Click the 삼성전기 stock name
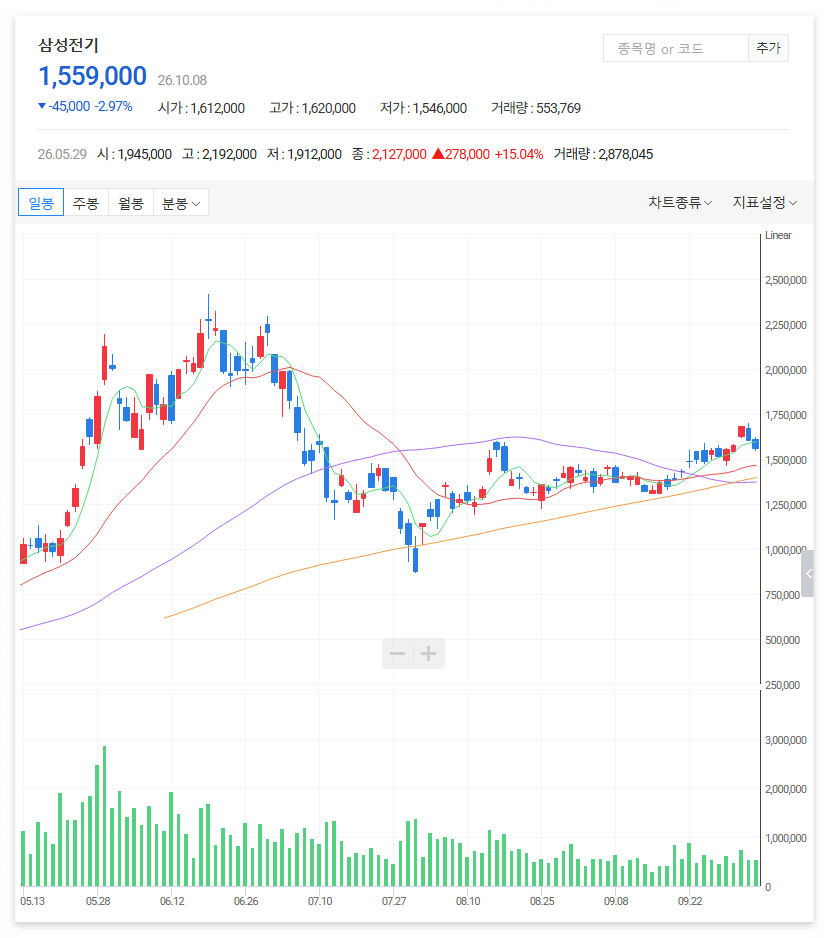 click(x=68, y=45)
